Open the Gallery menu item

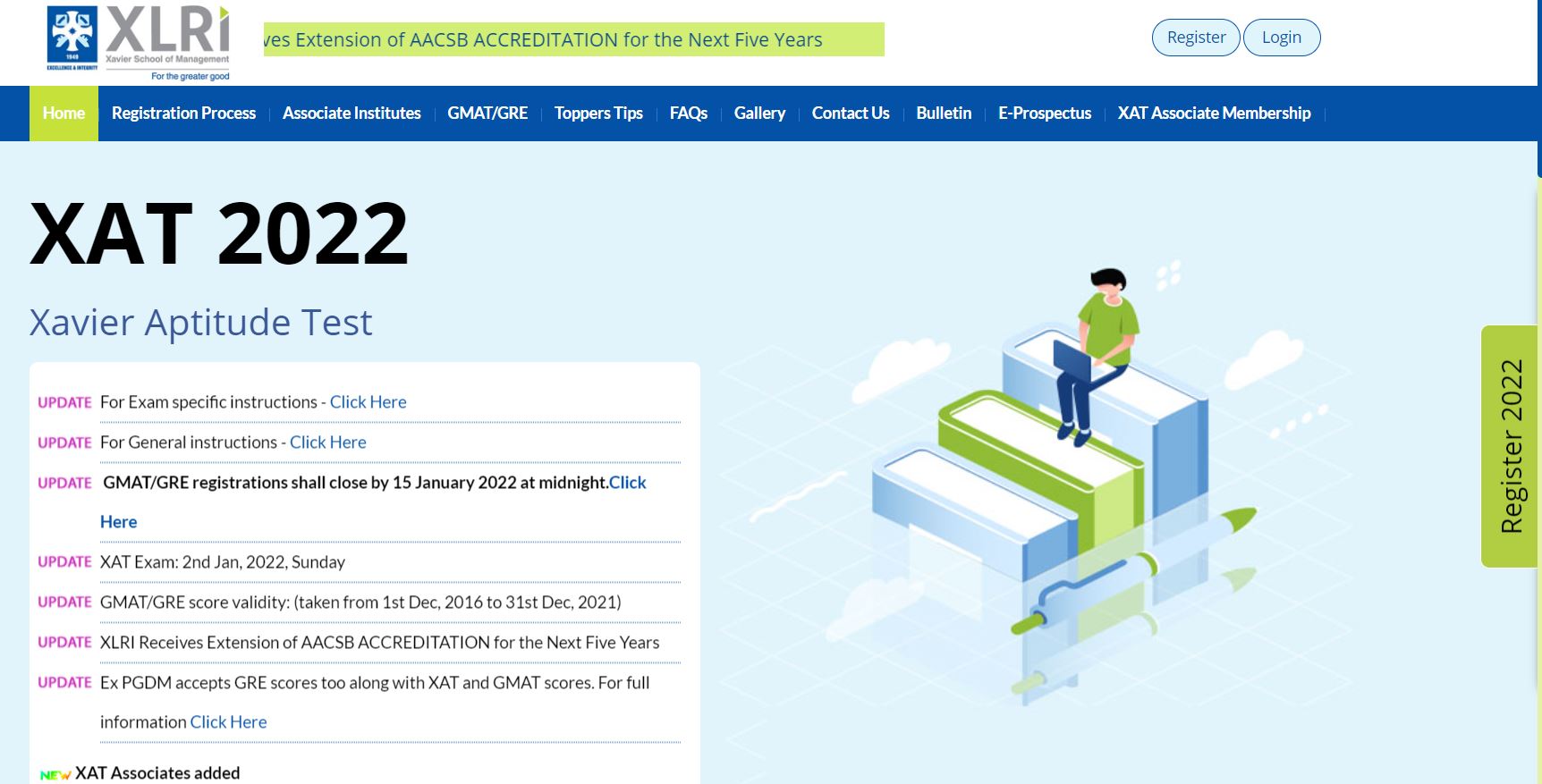759,114
